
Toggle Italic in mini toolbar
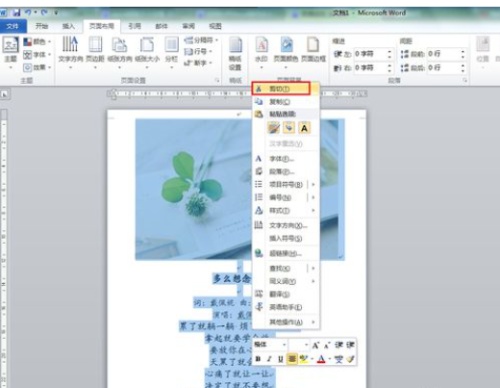[269, 359]
